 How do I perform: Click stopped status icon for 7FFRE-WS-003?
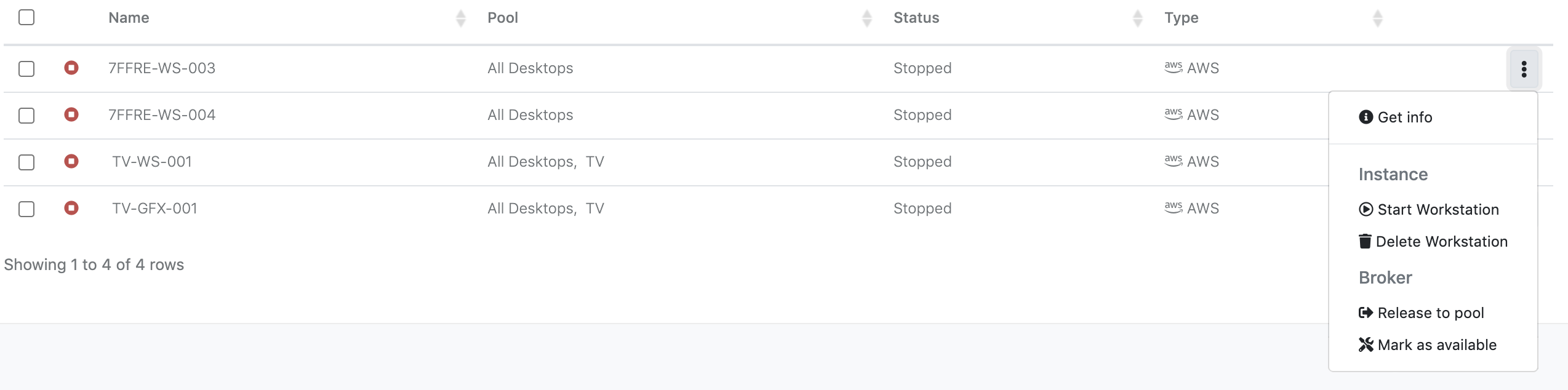click(x=71, y=68)
